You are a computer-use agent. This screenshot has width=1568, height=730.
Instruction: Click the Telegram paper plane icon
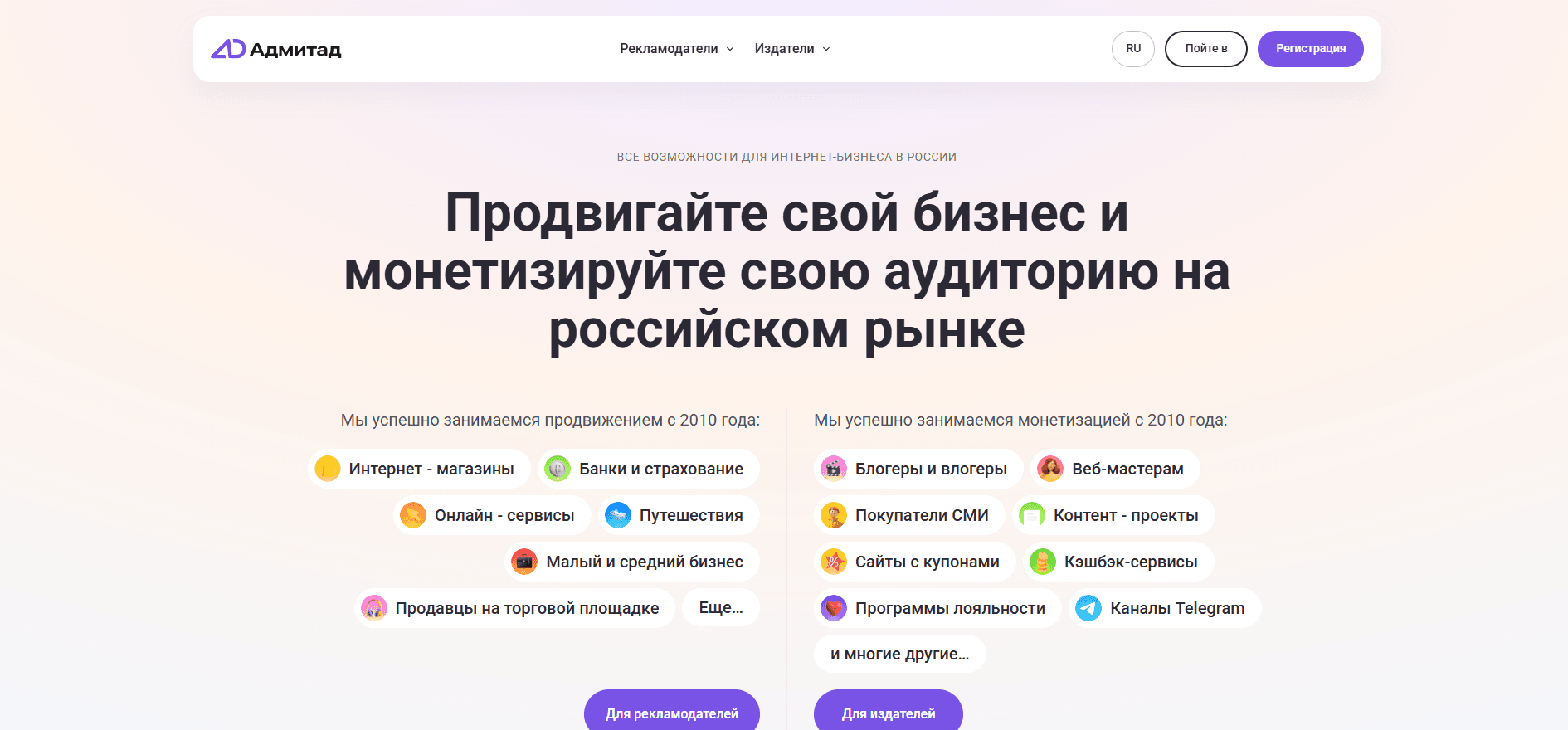coord(1088,608)
